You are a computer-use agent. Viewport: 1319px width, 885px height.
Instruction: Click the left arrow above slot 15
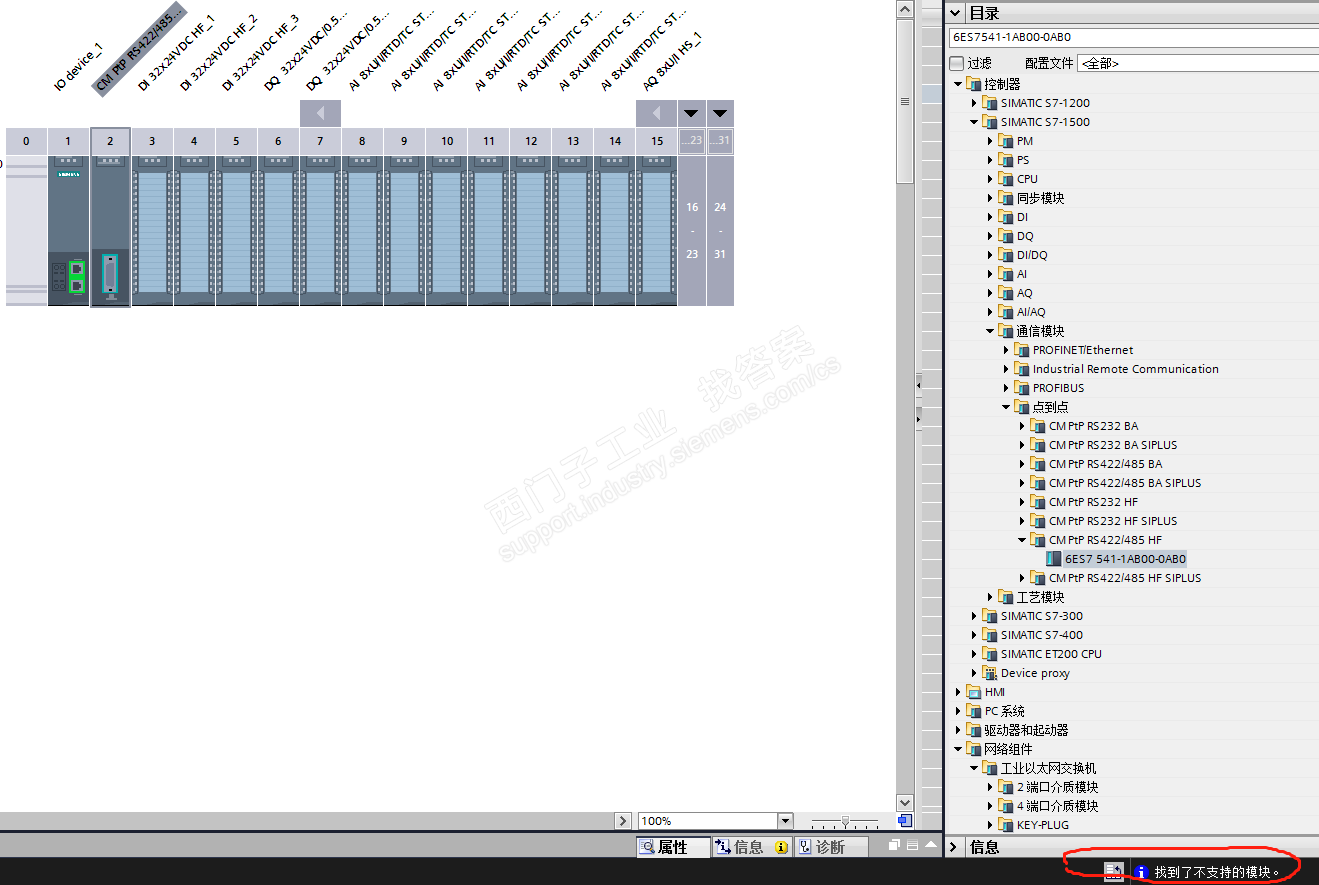656,113
